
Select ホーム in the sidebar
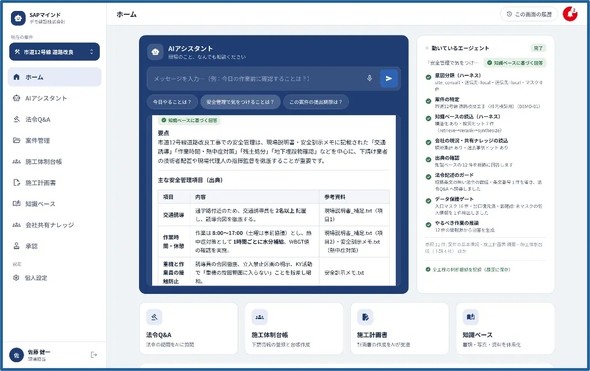tap(55, 77)
